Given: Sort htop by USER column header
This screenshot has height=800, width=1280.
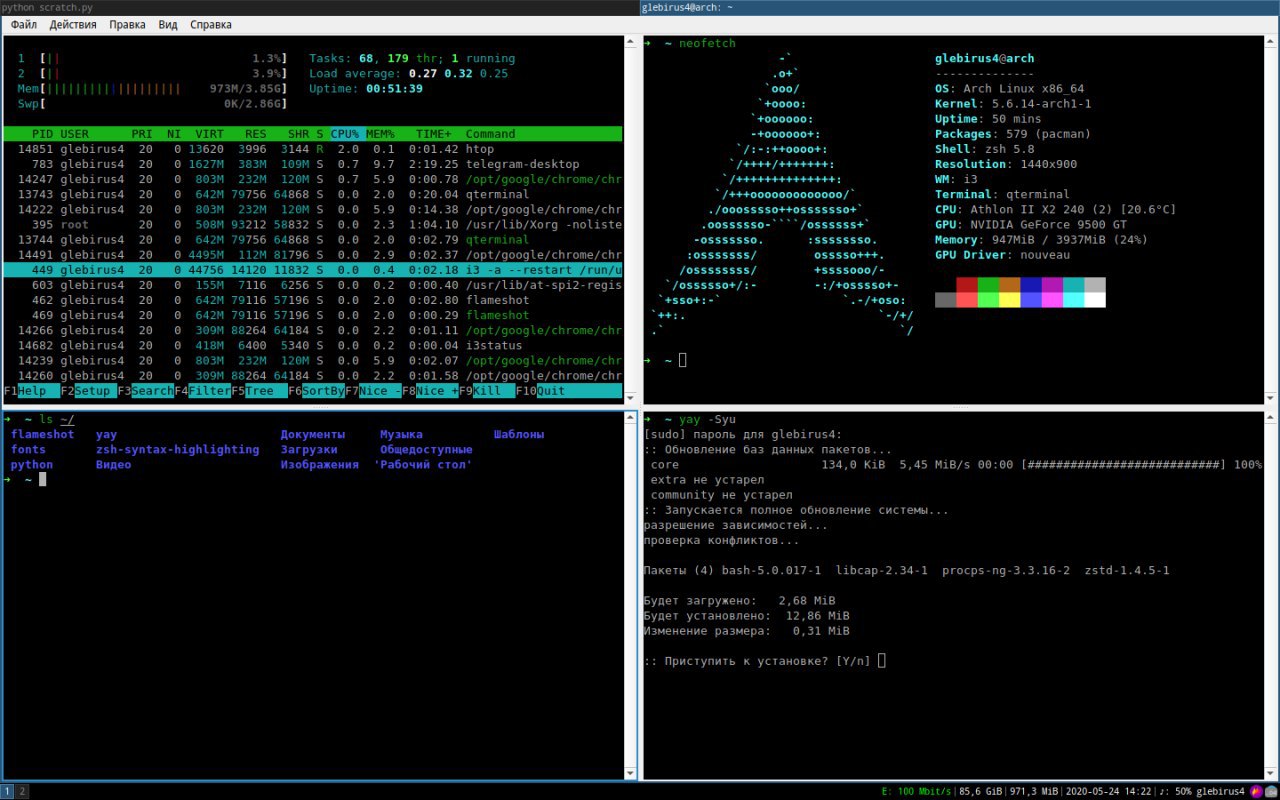Looking at the screenshot, I should (x=75, y=134).
